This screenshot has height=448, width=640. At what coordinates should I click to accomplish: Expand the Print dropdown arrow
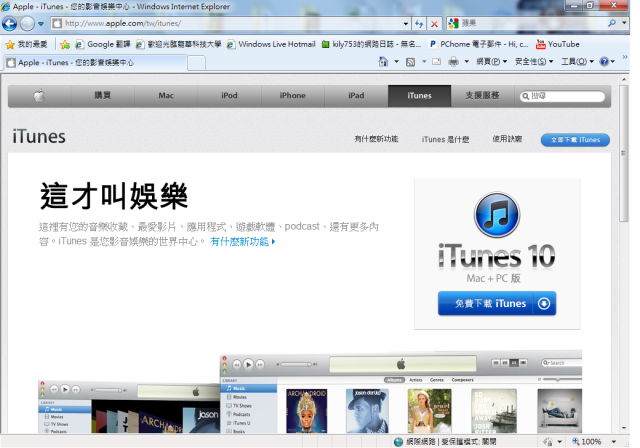click(x=466, y=62)
